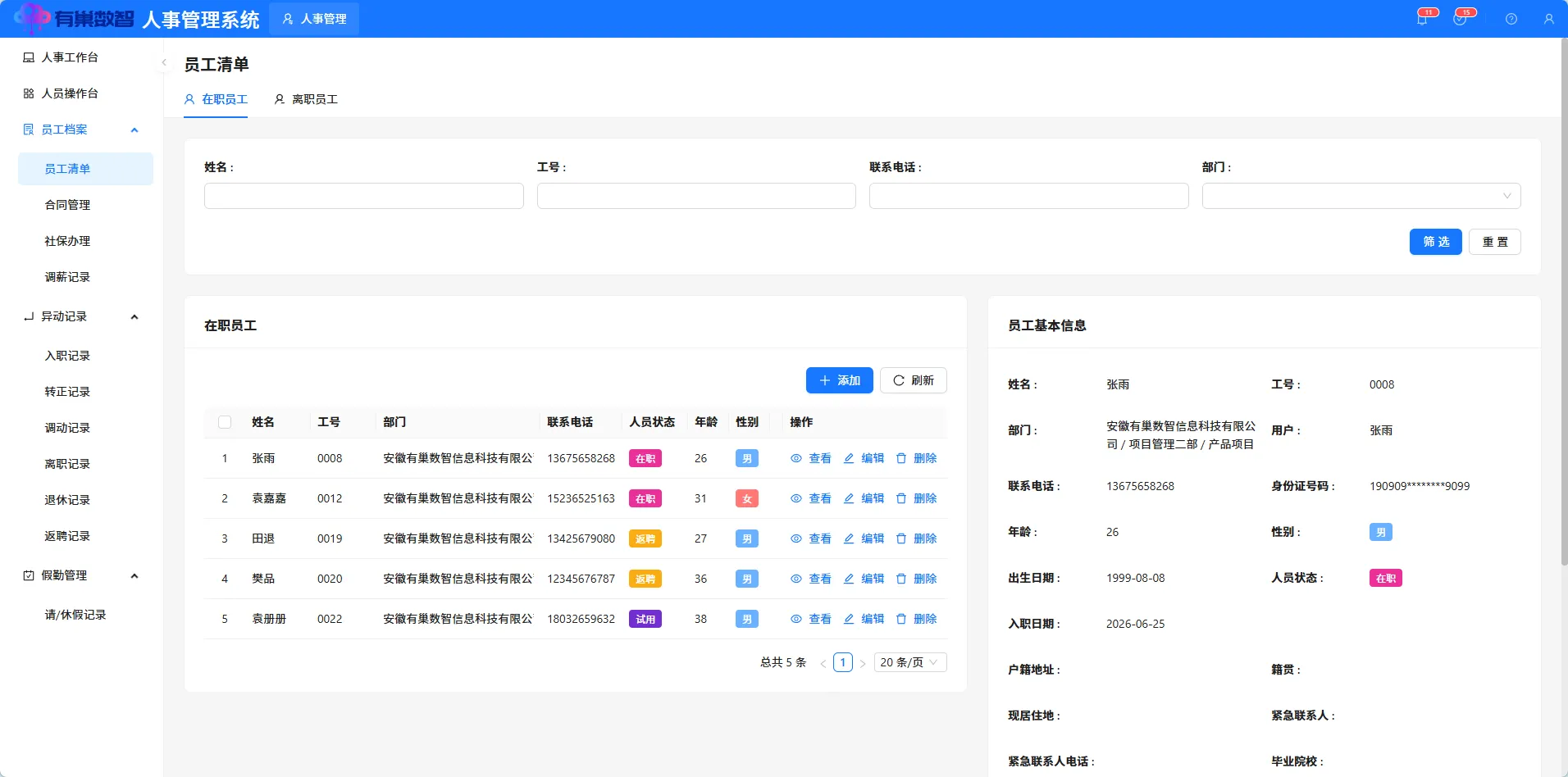This screenshot has width=1568, height=777.
Task: Click the eye icon in 袁册册's row
Action: point(795,619)
